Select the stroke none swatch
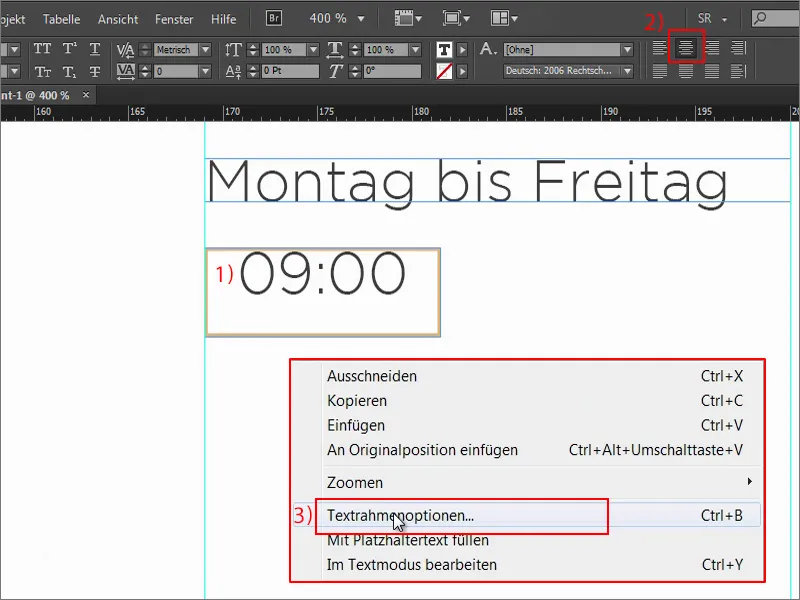The height and width of the screenshot is (600, 800). (x=444, y=71)
